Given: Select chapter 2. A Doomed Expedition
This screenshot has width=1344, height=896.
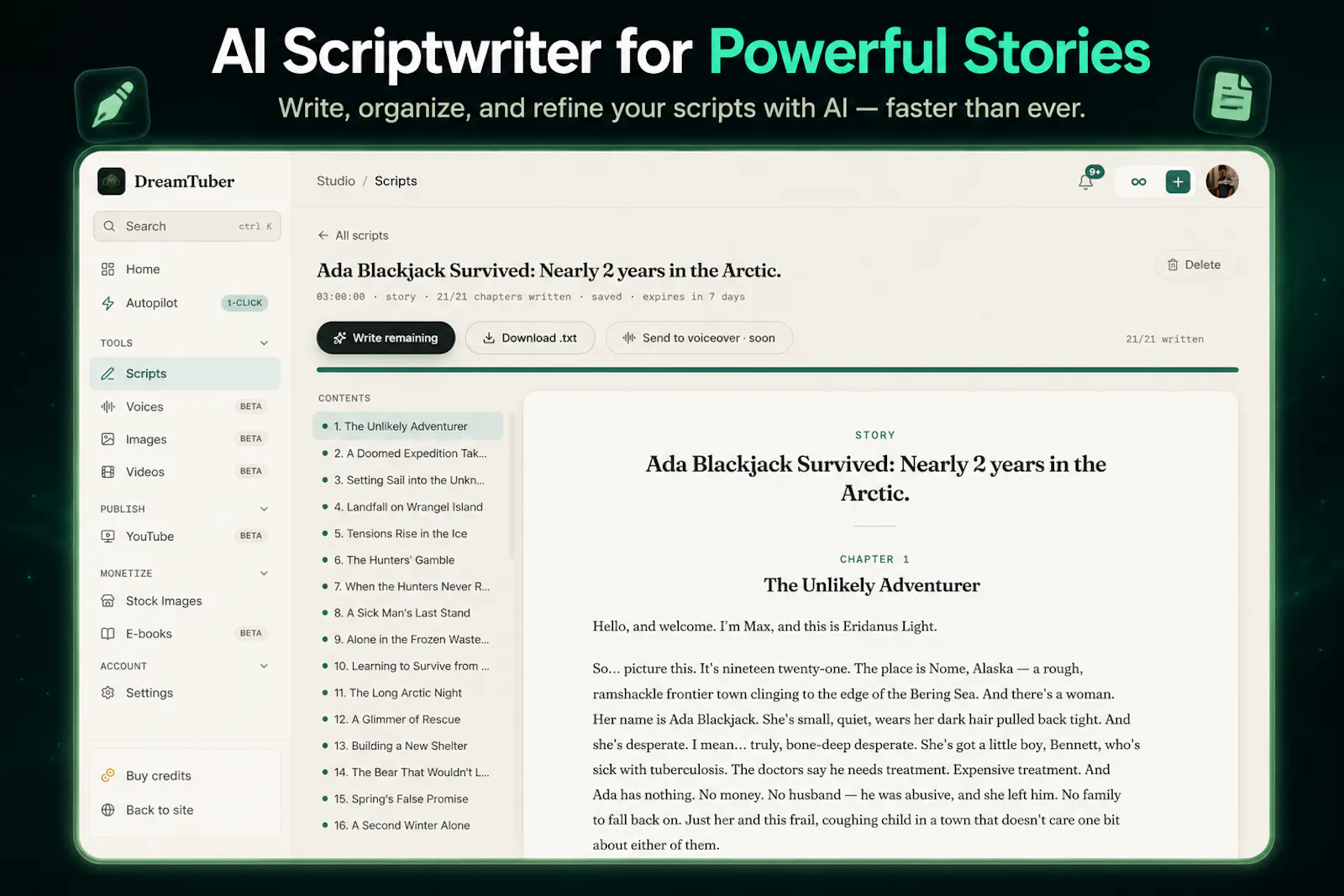Looking at the screenshot, I should pos(407,453).
